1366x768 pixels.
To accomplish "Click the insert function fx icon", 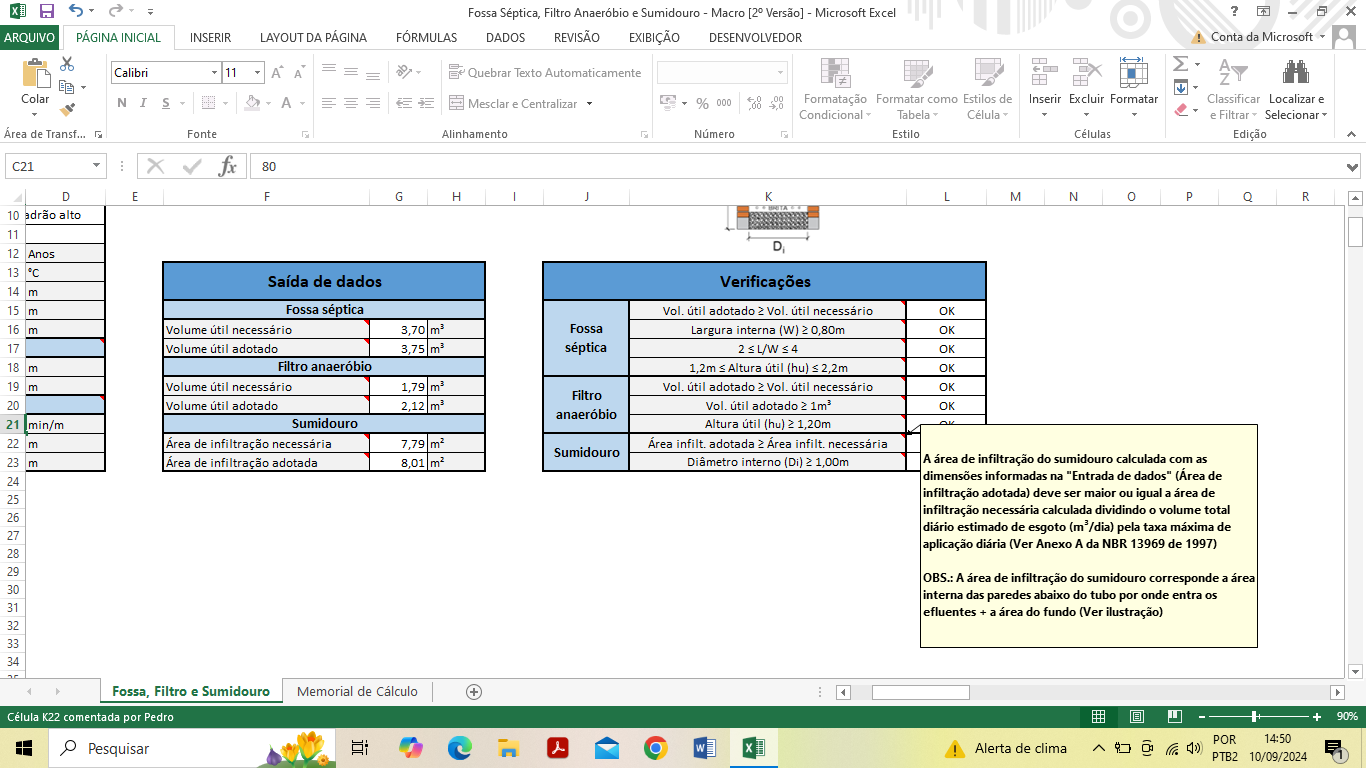I will pos(228,166).
